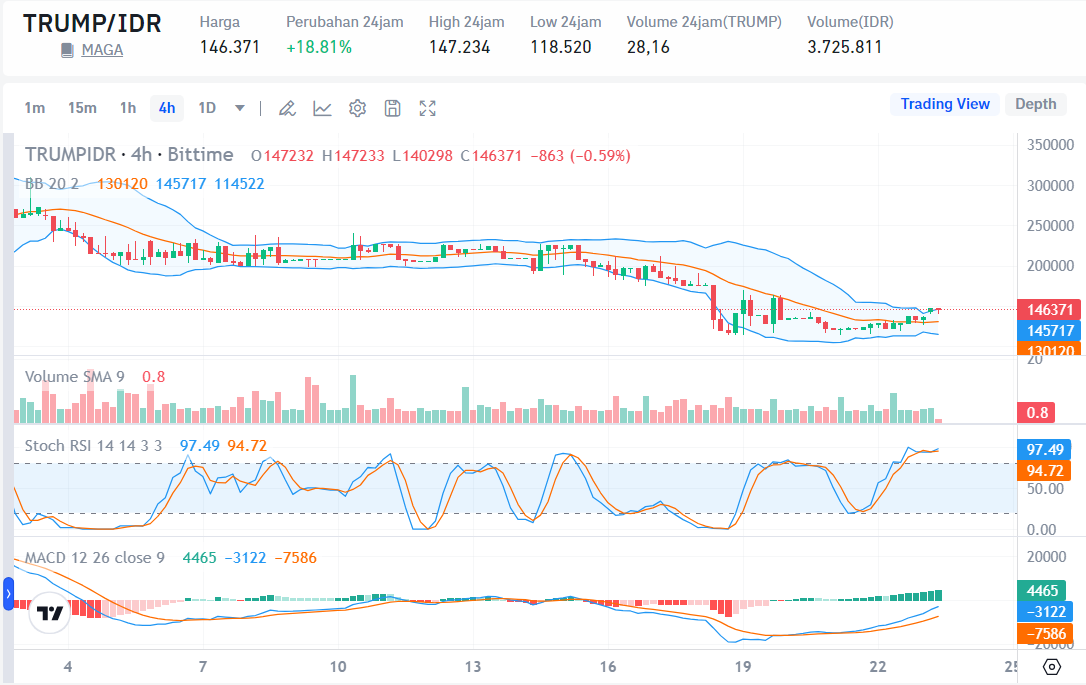Select the 15m timeframe
The width and height of the screenshot is (1086, 685).
(82, 108)
